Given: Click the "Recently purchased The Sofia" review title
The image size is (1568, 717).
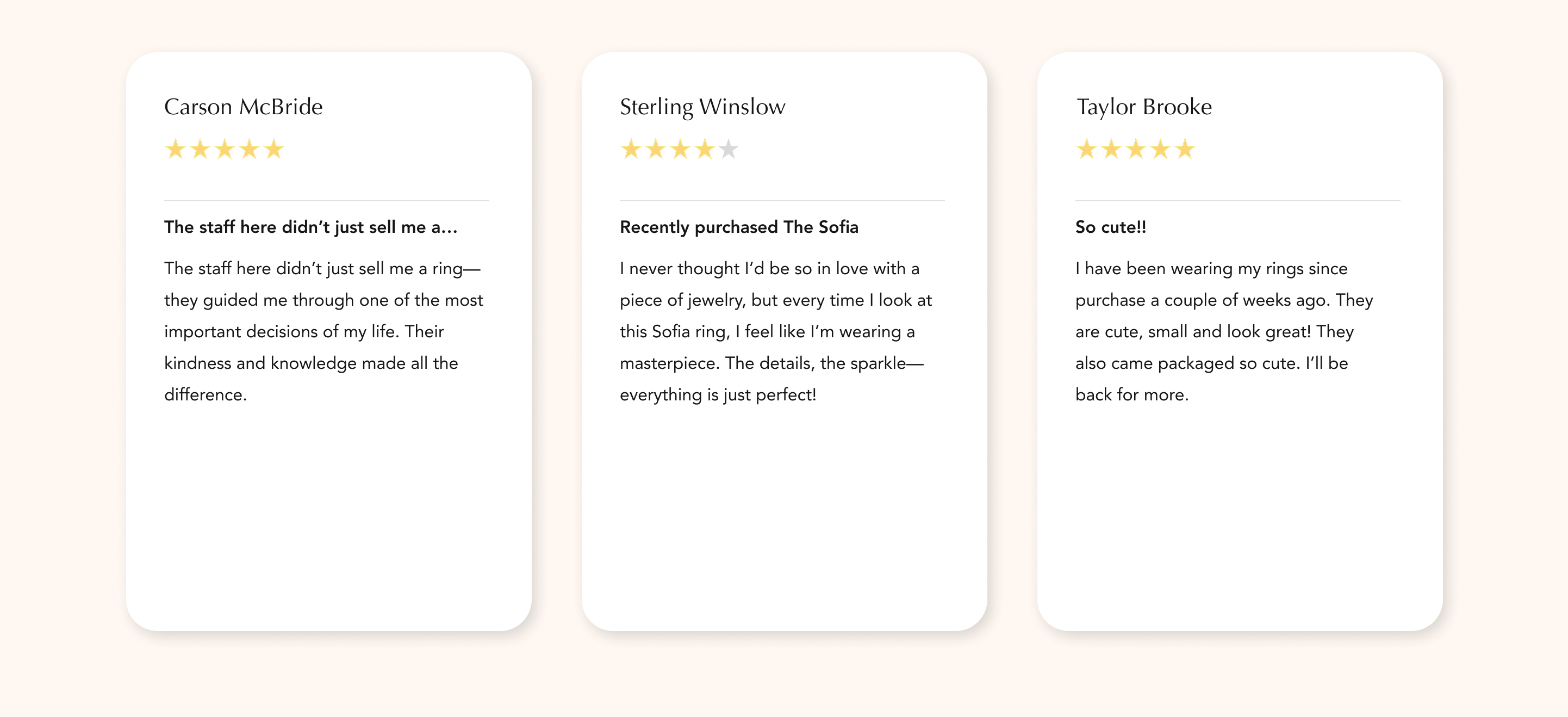Looking at the screenshot, I should (739, 227).
